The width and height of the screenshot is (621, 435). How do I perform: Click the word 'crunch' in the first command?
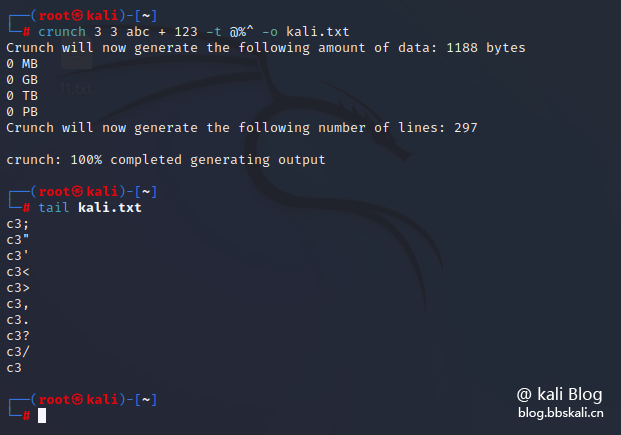62,31
